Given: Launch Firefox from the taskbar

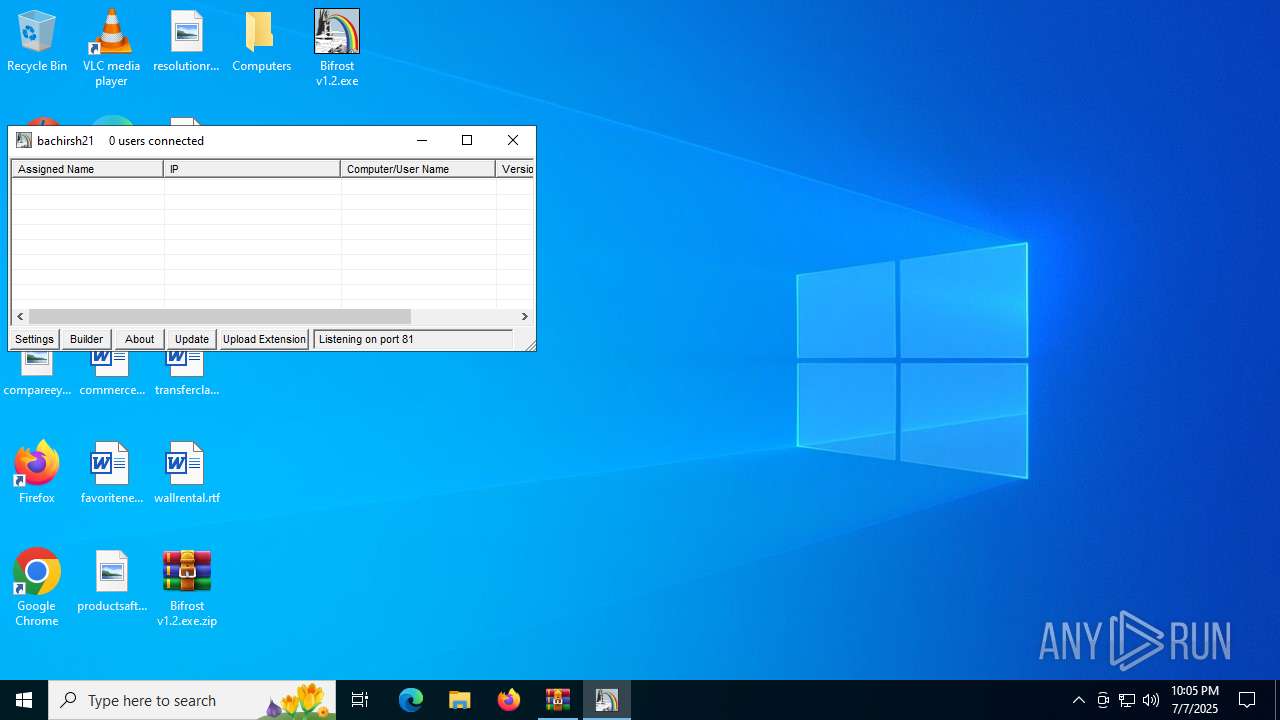Looking at the screenshot, I should [x=509, y=700].
